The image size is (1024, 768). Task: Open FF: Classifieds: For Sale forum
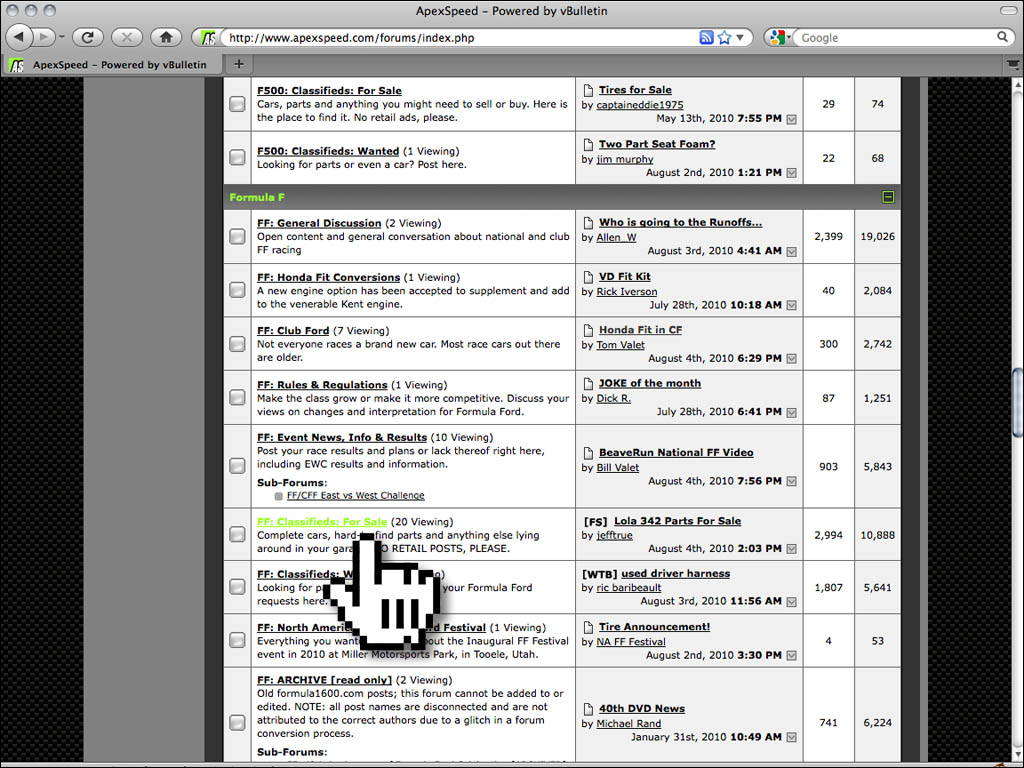click(322, 522)
